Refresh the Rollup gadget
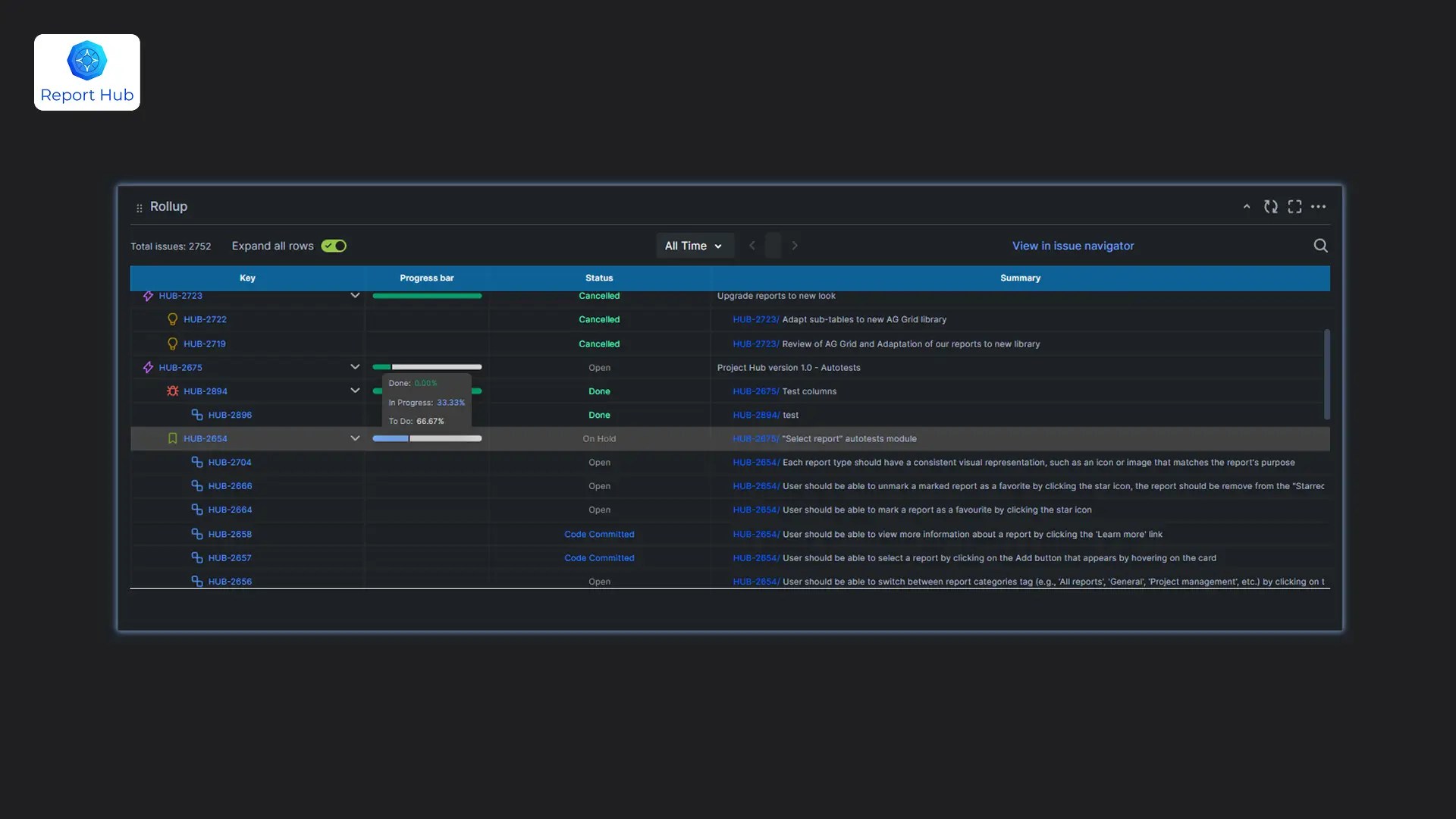The image size is (1456, 819). pyautogui.click(x=1271, y=206)
